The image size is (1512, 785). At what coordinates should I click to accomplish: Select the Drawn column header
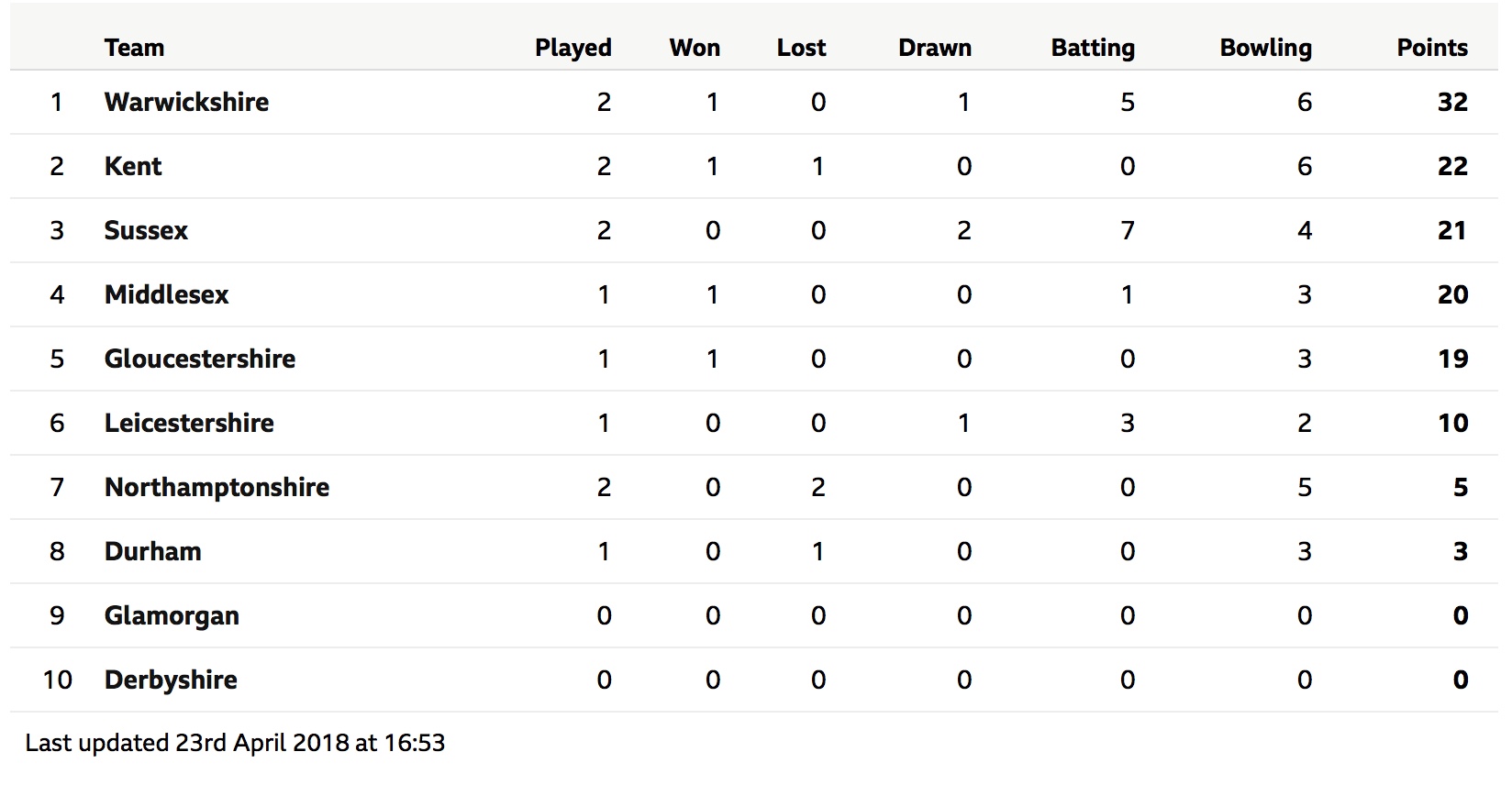pyautogui.click(x=935, y=48)
